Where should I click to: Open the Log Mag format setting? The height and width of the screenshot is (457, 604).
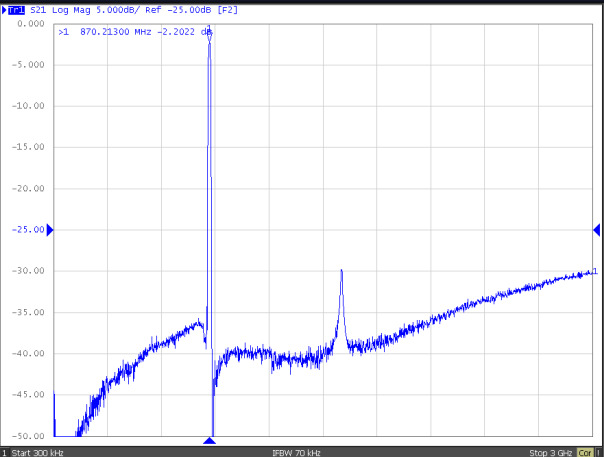[x=78, y=9]
